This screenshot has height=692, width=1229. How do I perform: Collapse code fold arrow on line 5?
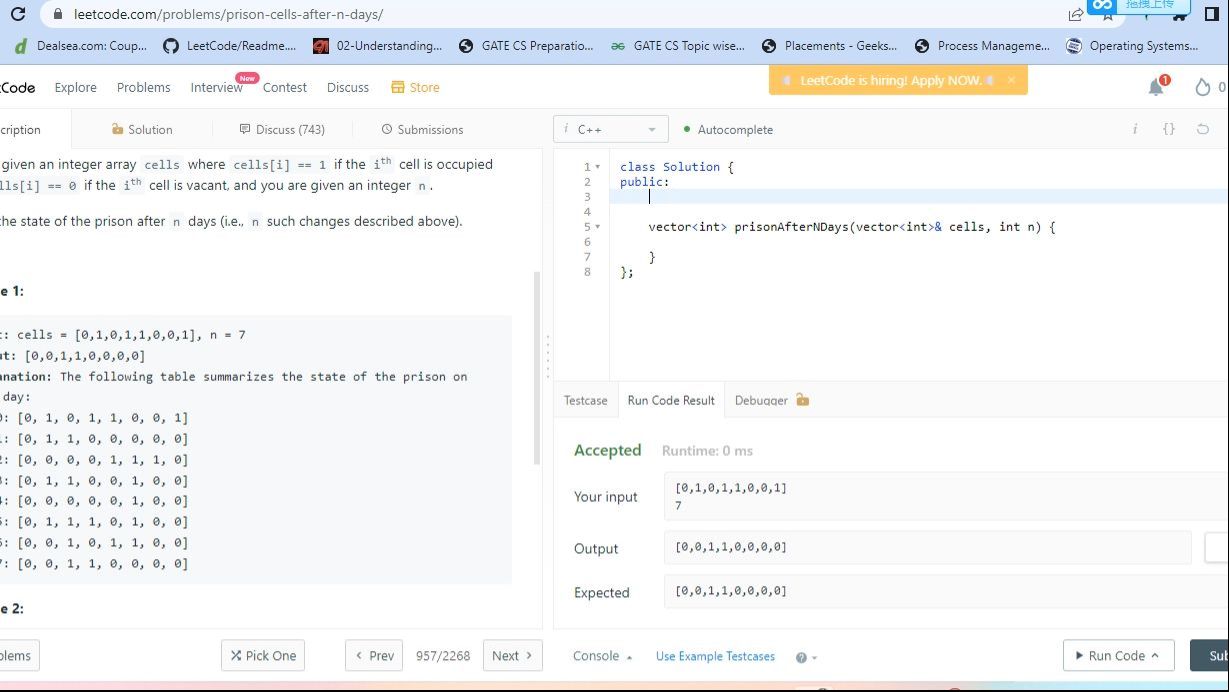[598, 227]
